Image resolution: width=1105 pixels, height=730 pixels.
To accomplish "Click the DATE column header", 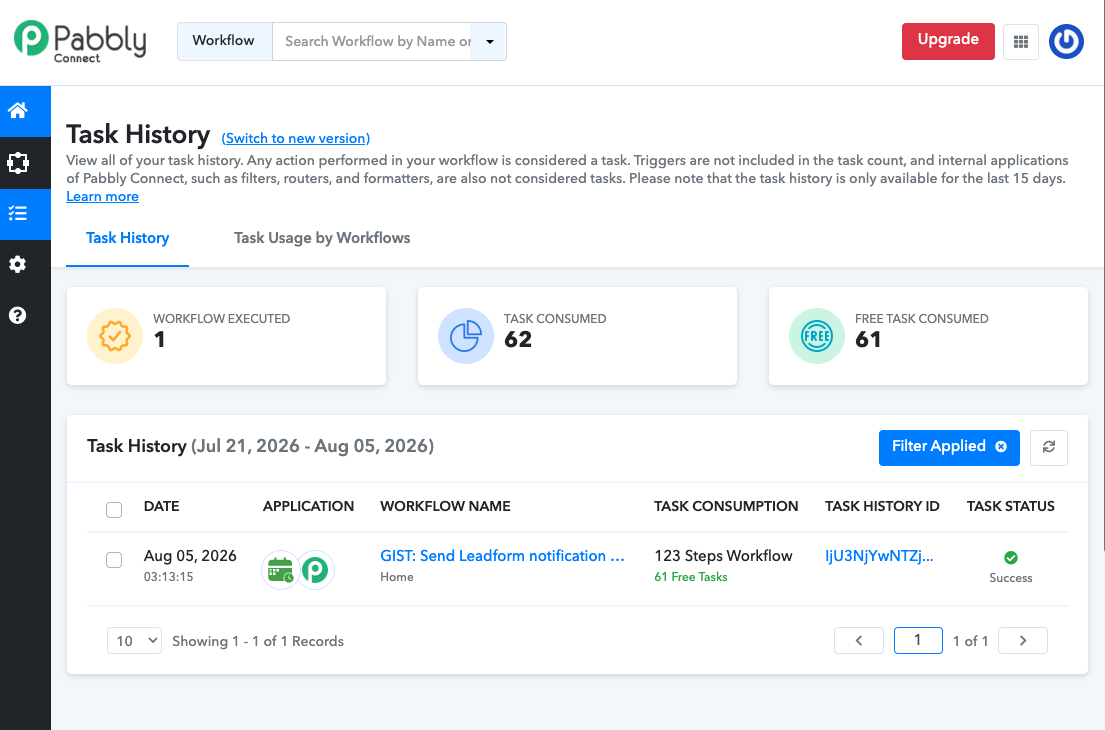I will [161, 506].
